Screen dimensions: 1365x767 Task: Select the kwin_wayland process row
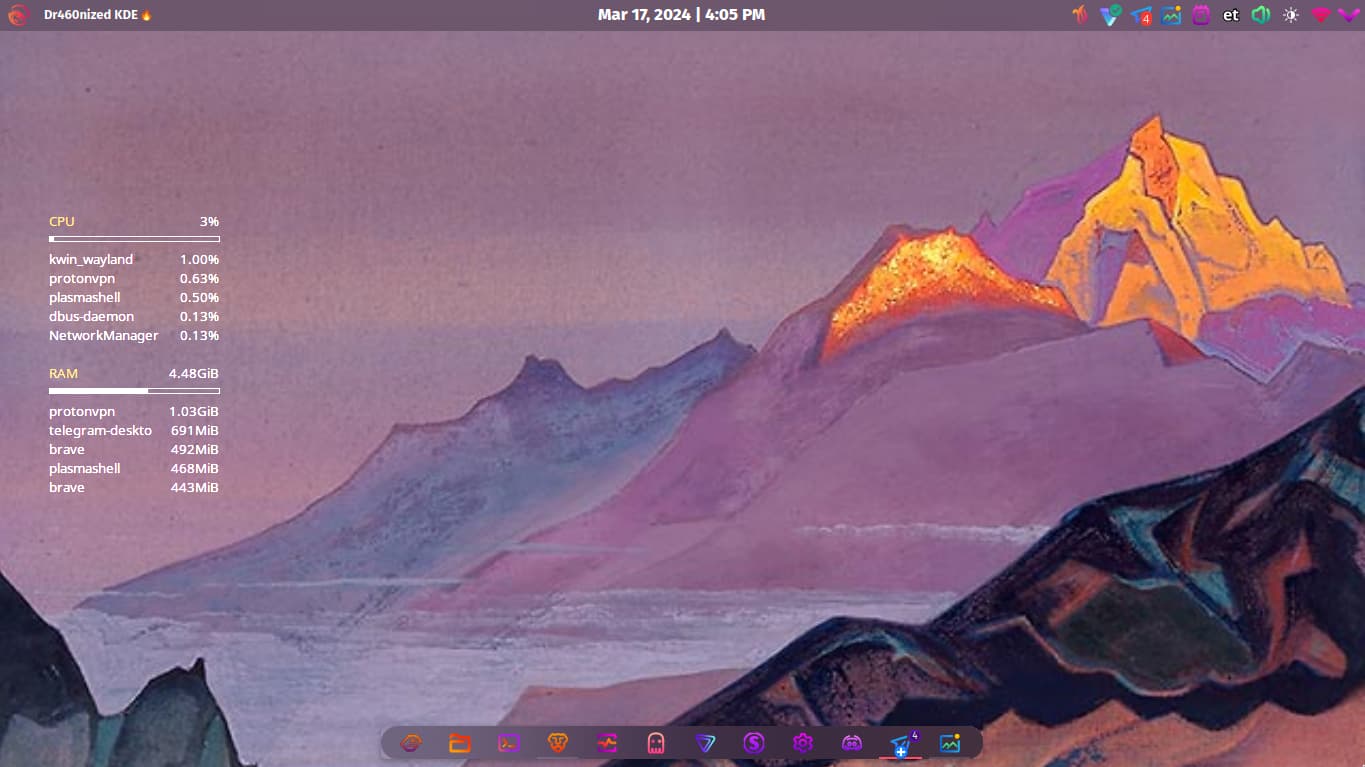pos(134,259)
